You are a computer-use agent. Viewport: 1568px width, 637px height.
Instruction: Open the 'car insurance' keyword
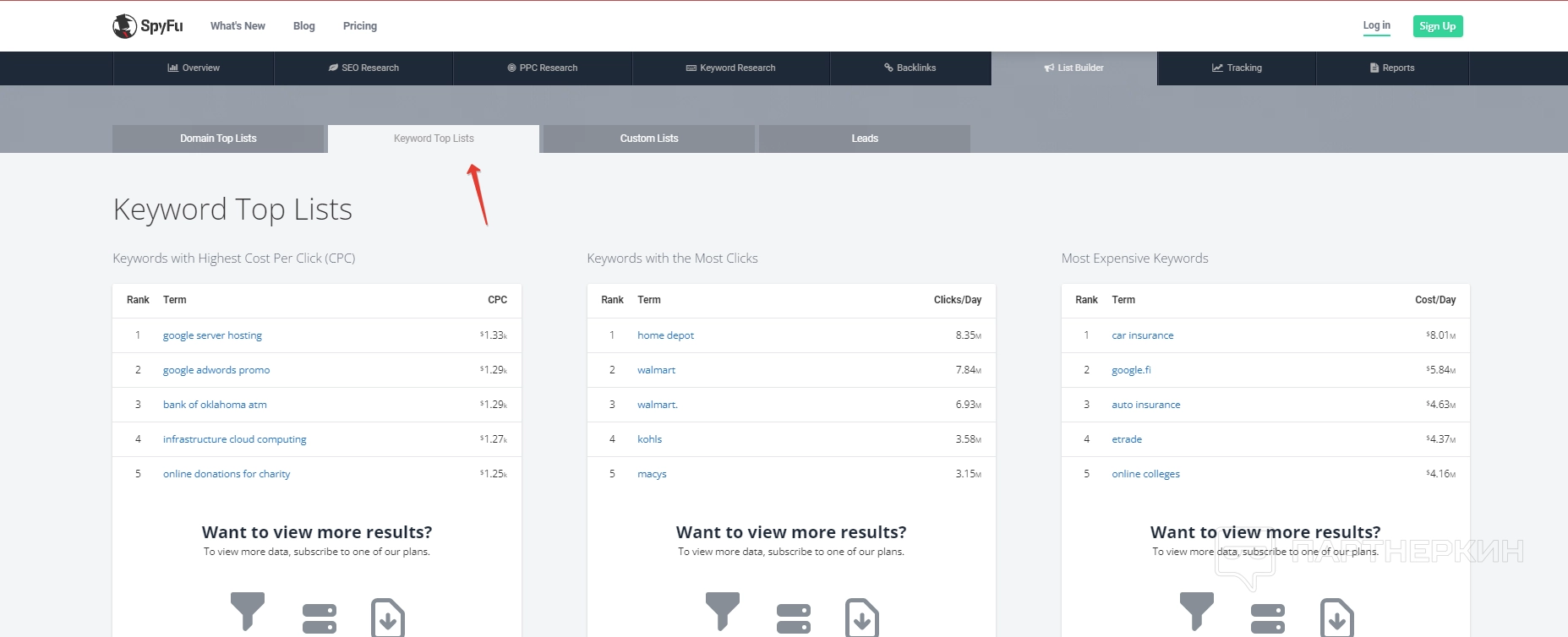coord(1143,335)
